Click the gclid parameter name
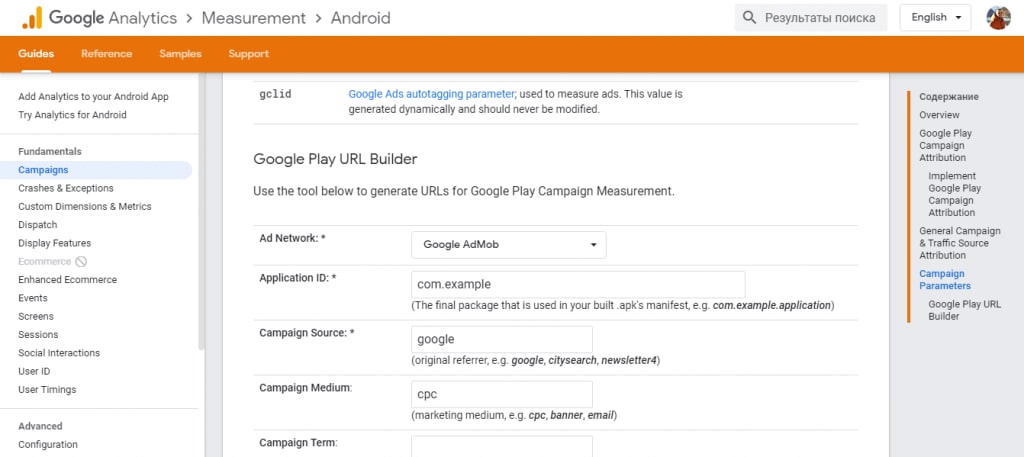The width and height of the screenshot is (1024, 457). 275,94
